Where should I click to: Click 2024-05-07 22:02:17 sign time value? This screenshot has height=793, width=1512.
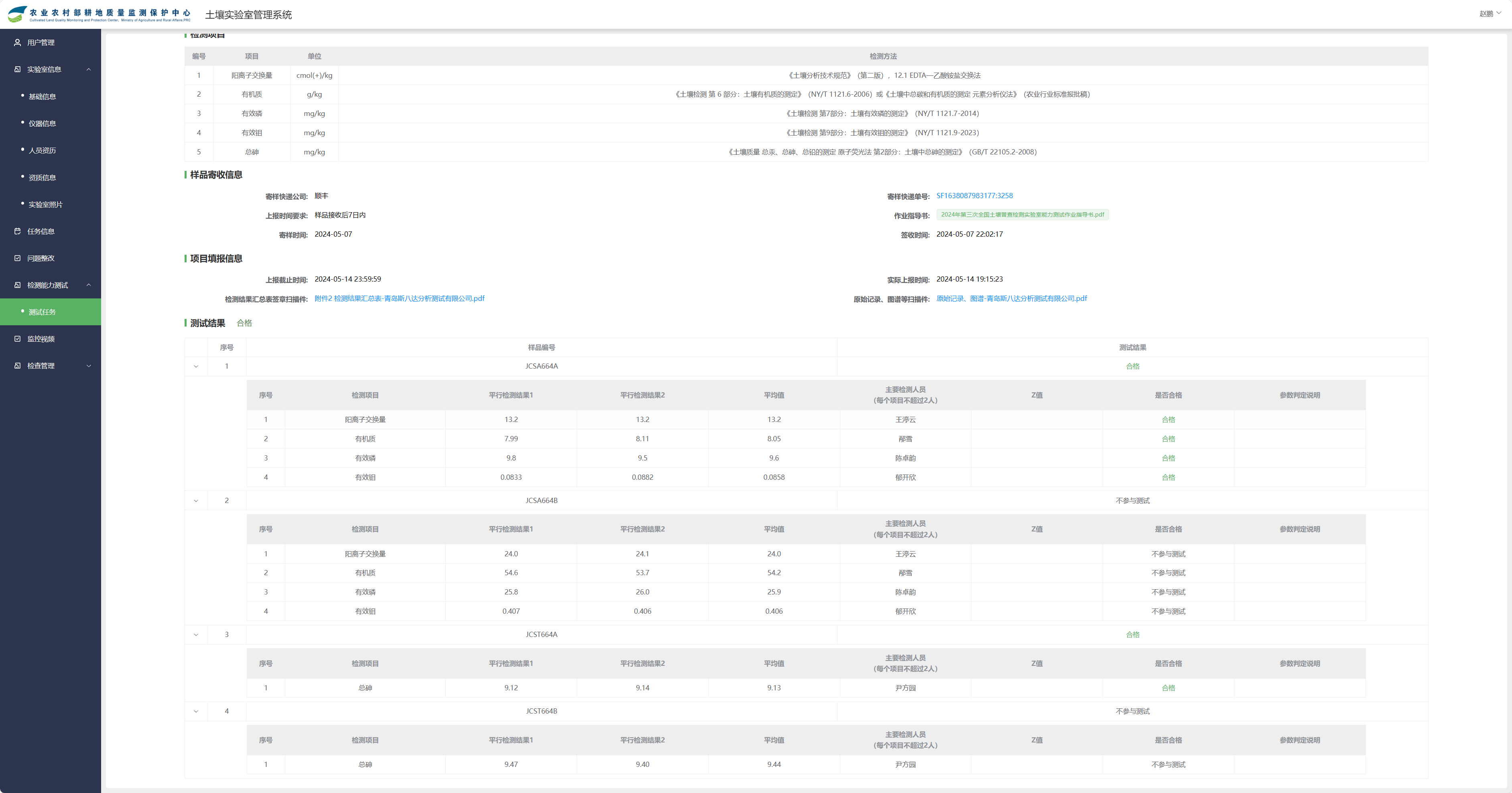[x=969, y=234]
